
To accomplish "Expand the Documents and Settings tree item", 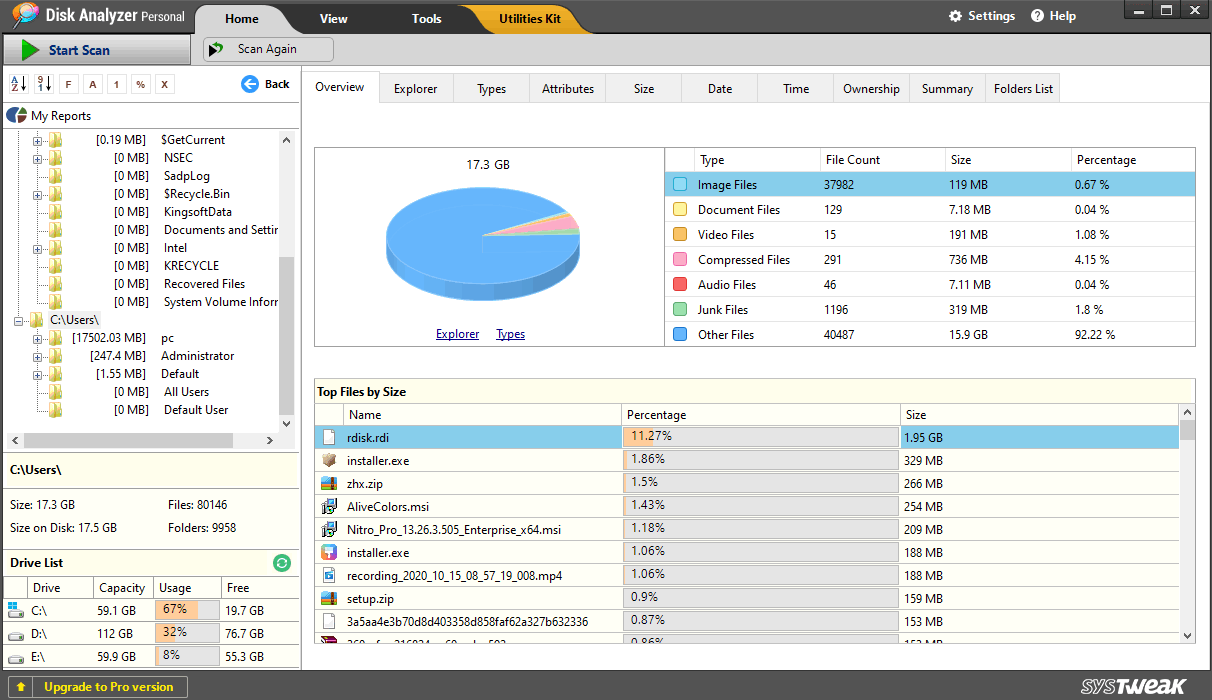I will pyautogui.click(x=37, y=229).
